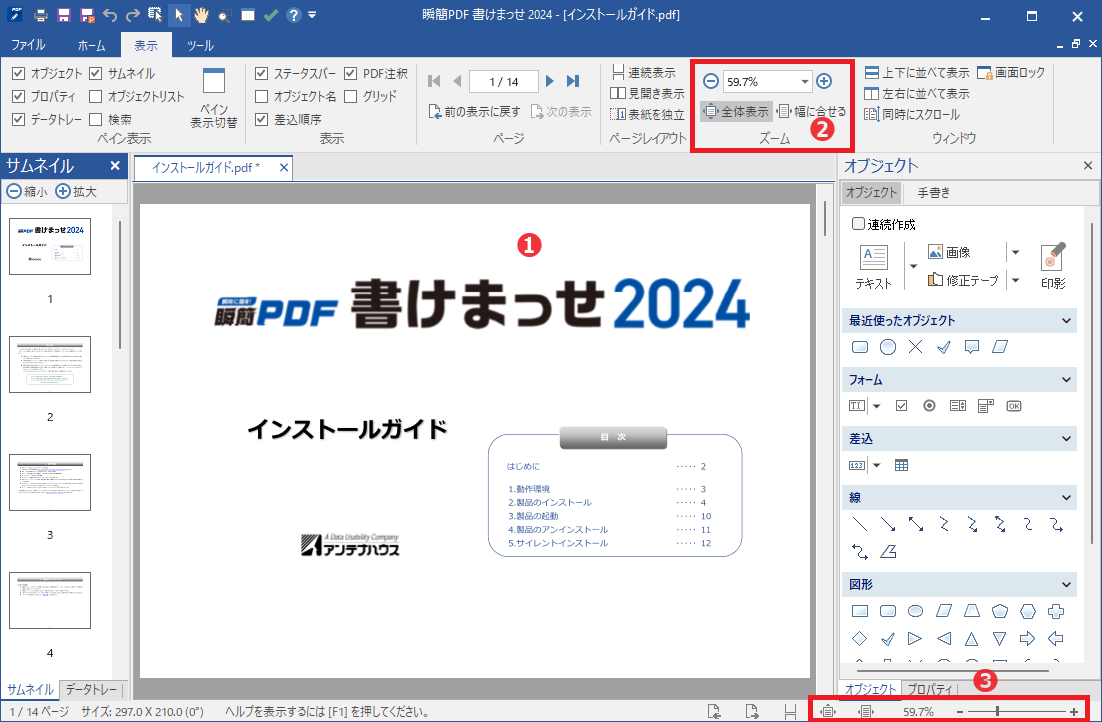Click the save icon in title bar
The height and width of the screenshot is (722, 1102).
coord(64,15)
